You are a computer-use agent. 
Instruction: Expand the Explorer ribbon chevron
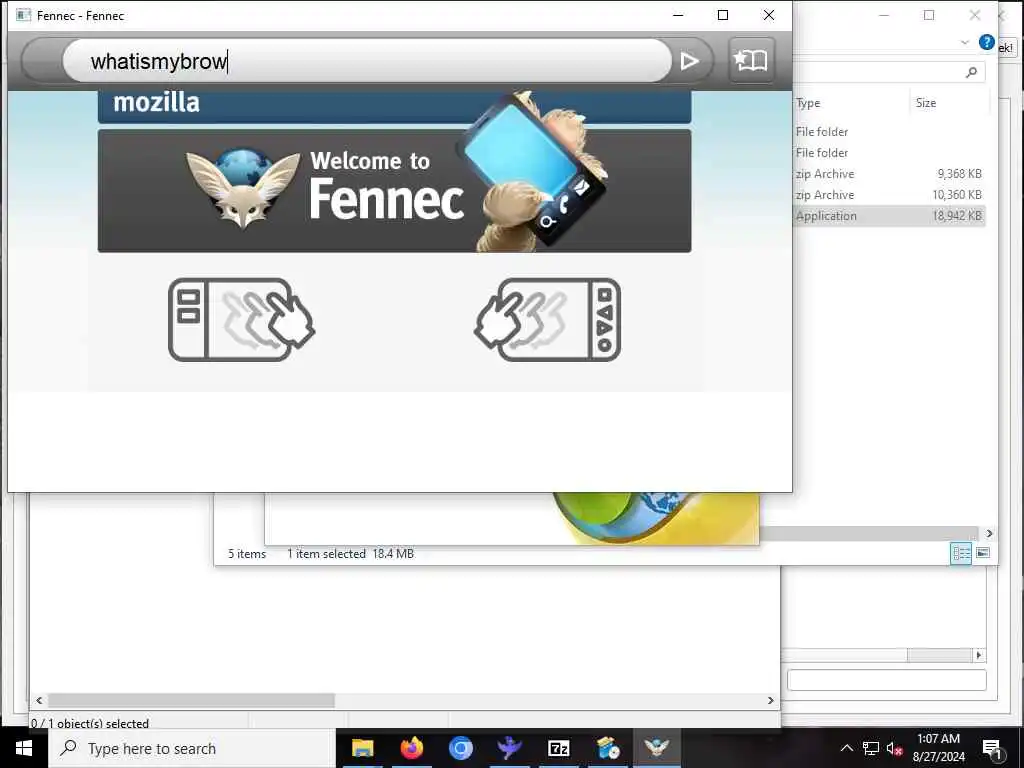965,42
